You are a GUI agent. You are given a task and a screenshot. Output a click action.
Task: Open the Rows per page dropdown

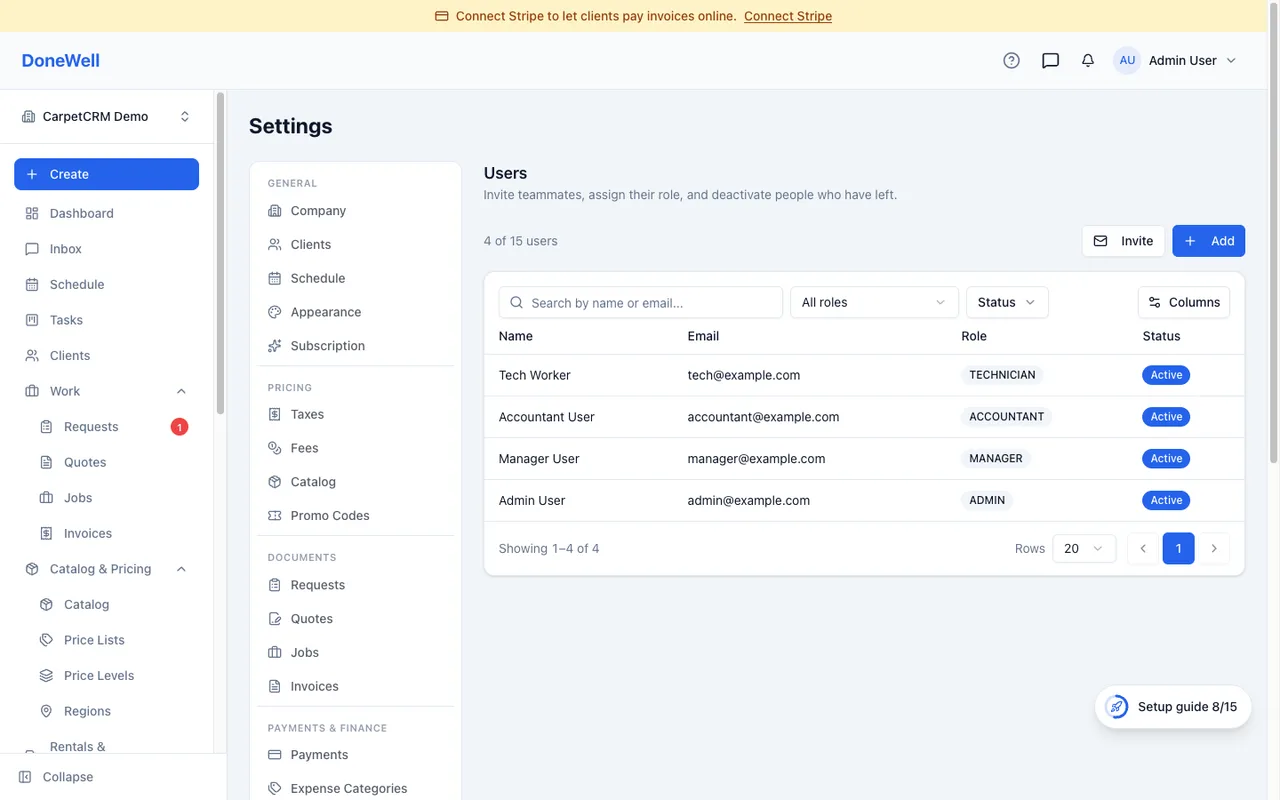click(1084, 548)
